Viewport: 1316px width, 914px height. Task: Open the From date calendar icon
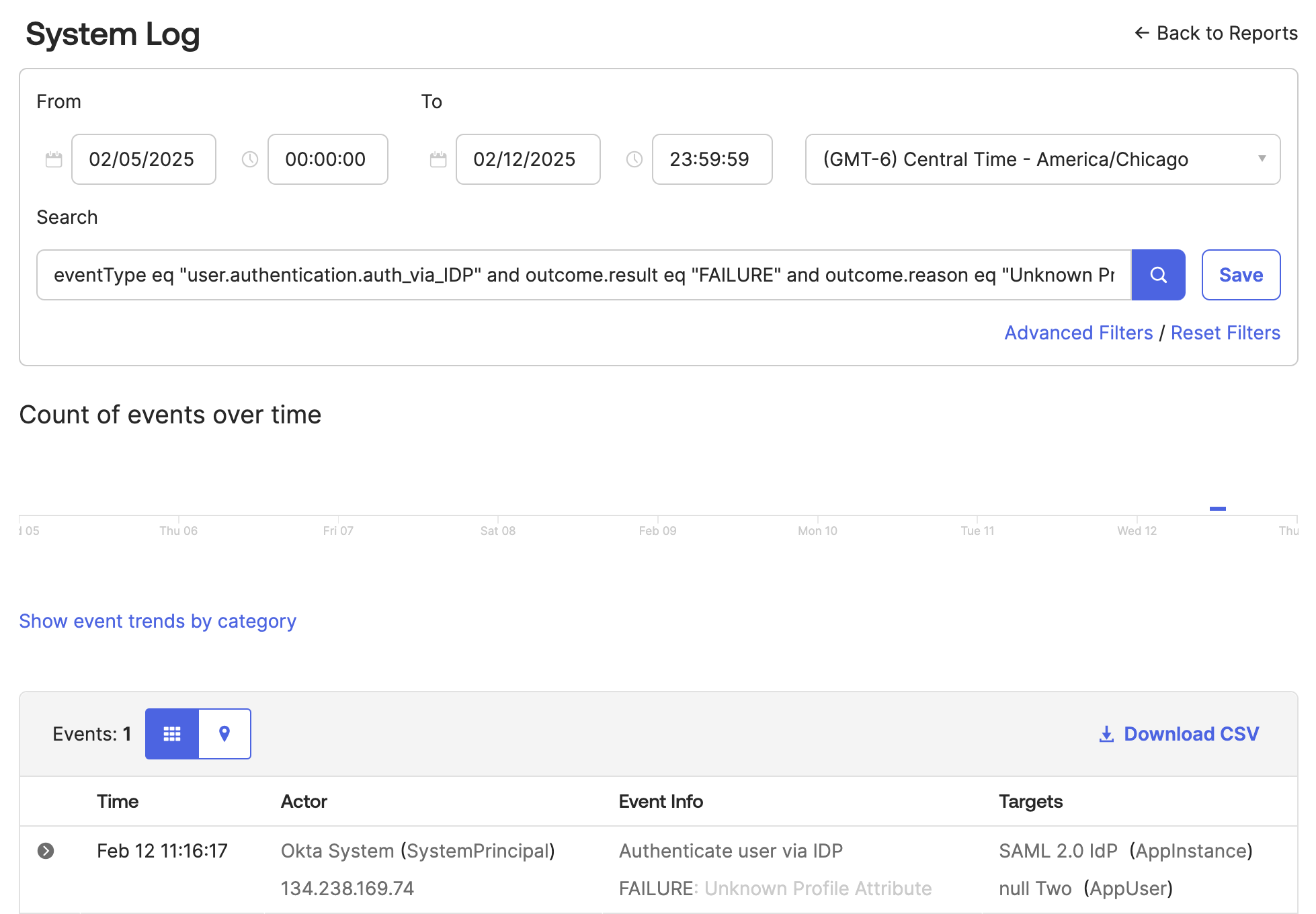pyautogui.click(x=54, y=159)
